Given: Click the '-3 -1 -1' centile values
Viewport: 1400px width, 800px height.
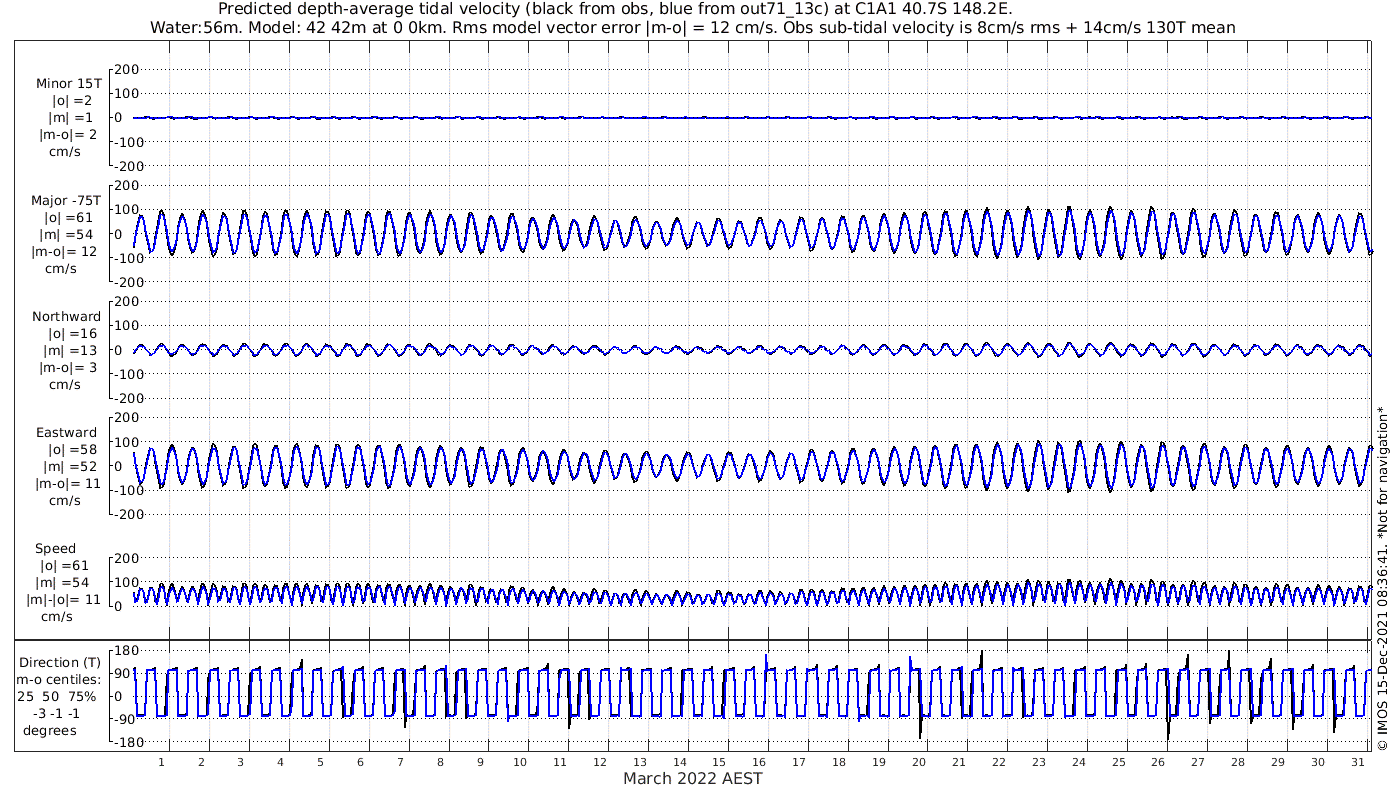Looking at the screenshot, I should click(x=57, y=714).
